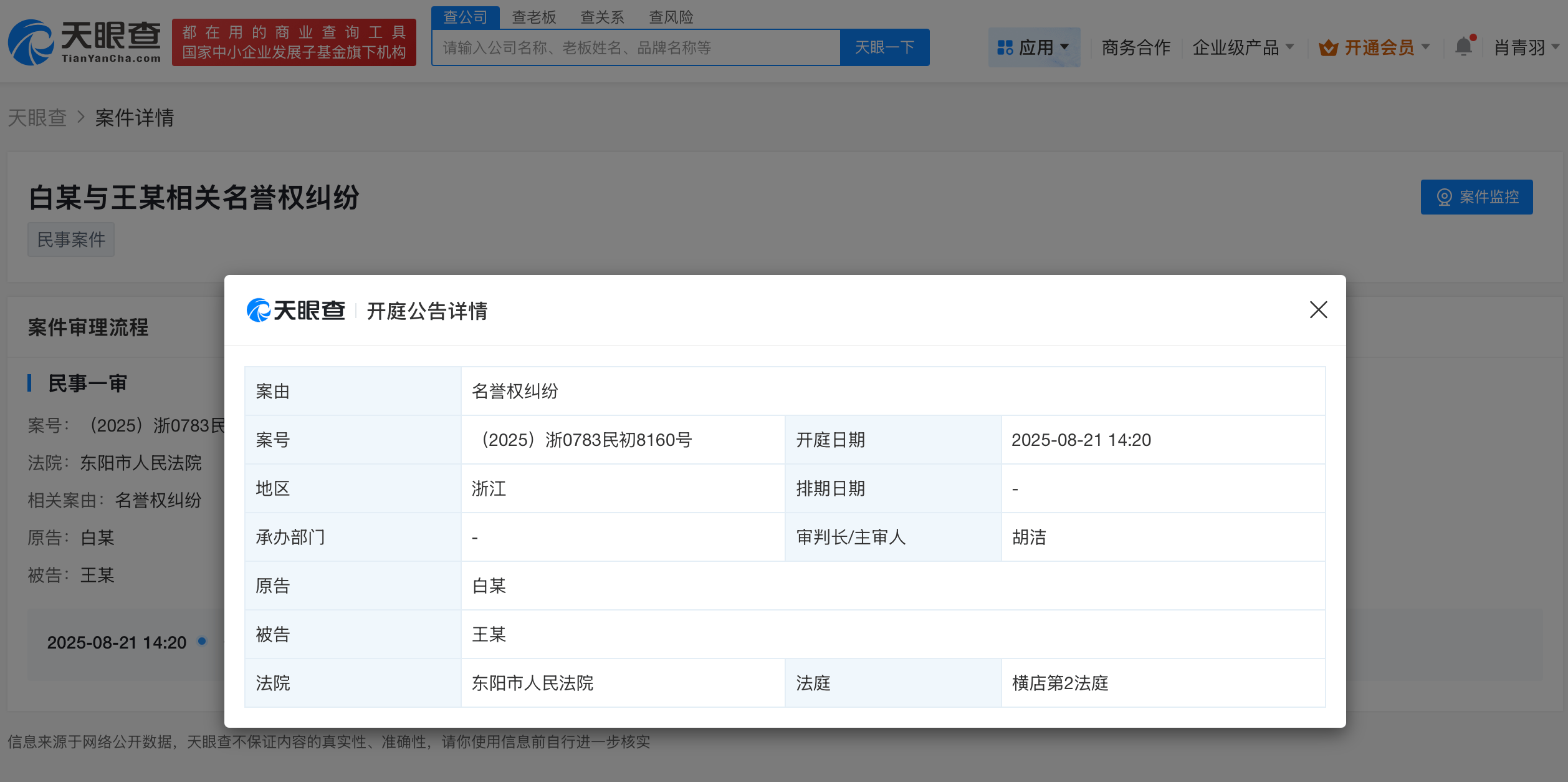
Task: Click the 民事案件 tag label
Action: tap(71, 239)
